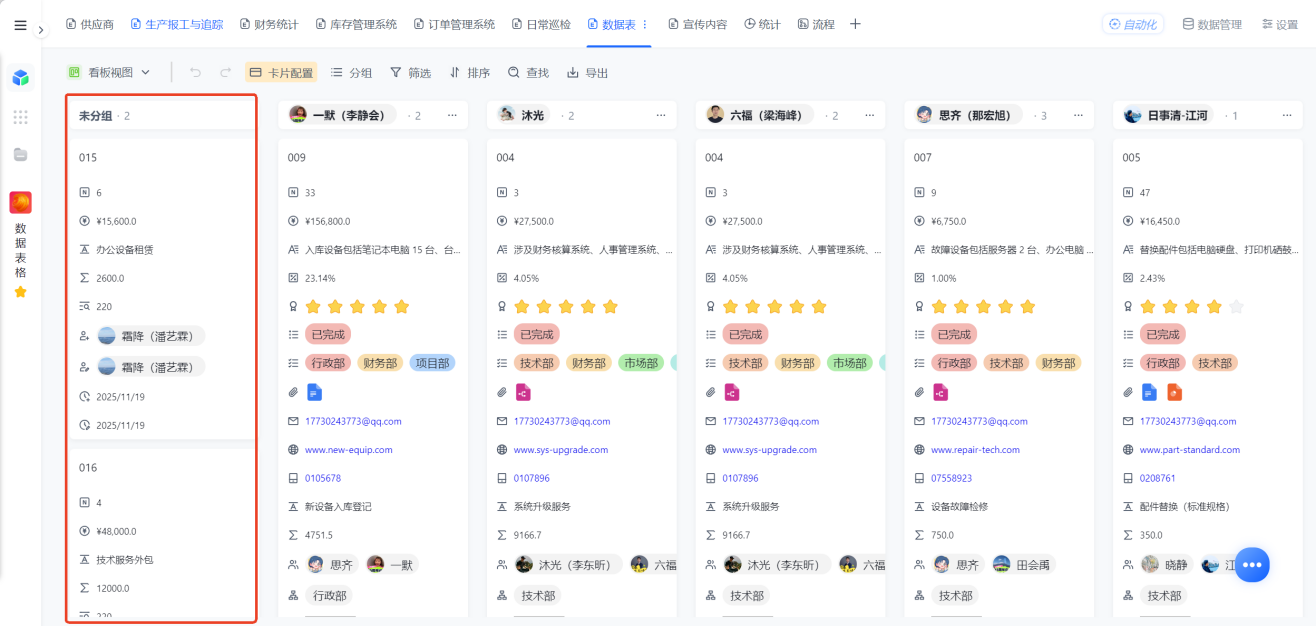Open 排序 sort options
Image resolution: width=1316 pixels, height=626 pixels.
[x=470, y=72]
